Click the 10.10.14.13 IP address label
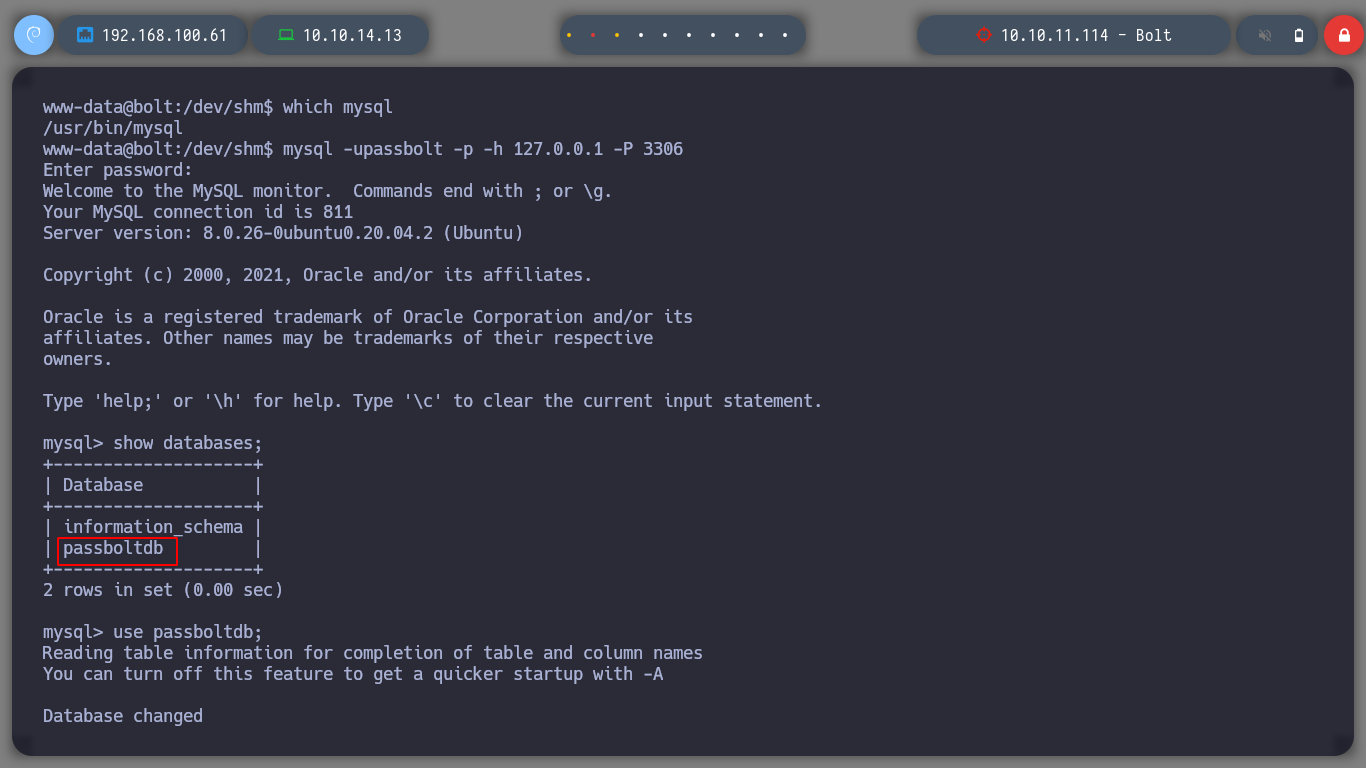This screenshot has width=1366, height=768. 352,35
